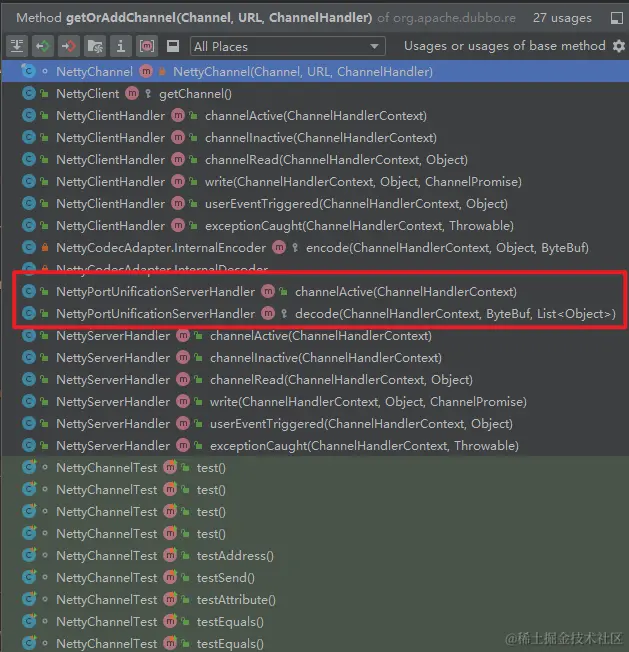Click method icon on NettyPortUnificationServerHandler decode row
This screenshot has height=652, width=629.
(x=268, y=314)
